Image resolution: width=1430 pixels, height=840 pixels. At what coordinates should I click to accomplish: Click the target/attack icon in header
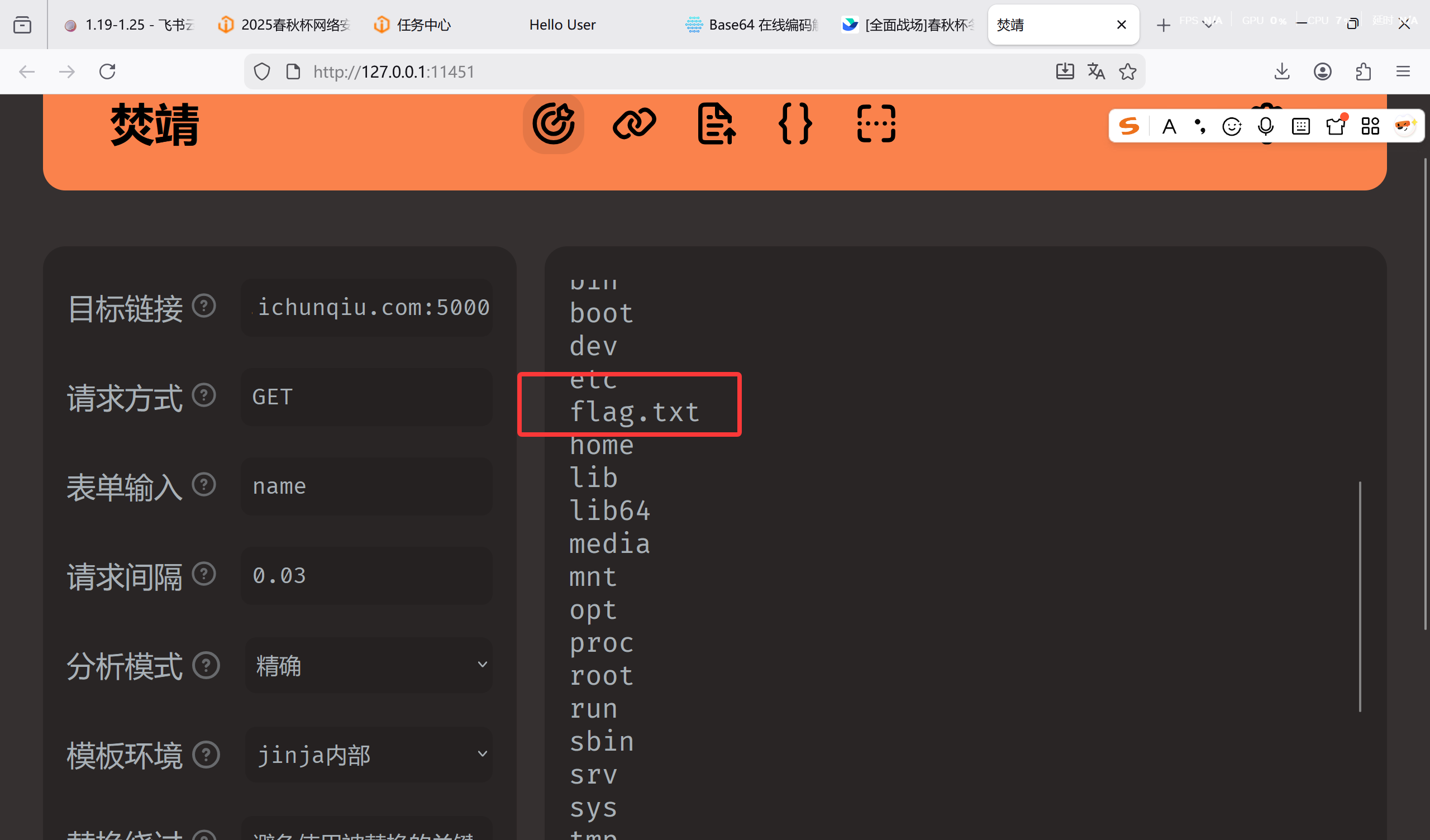point(553,124)
